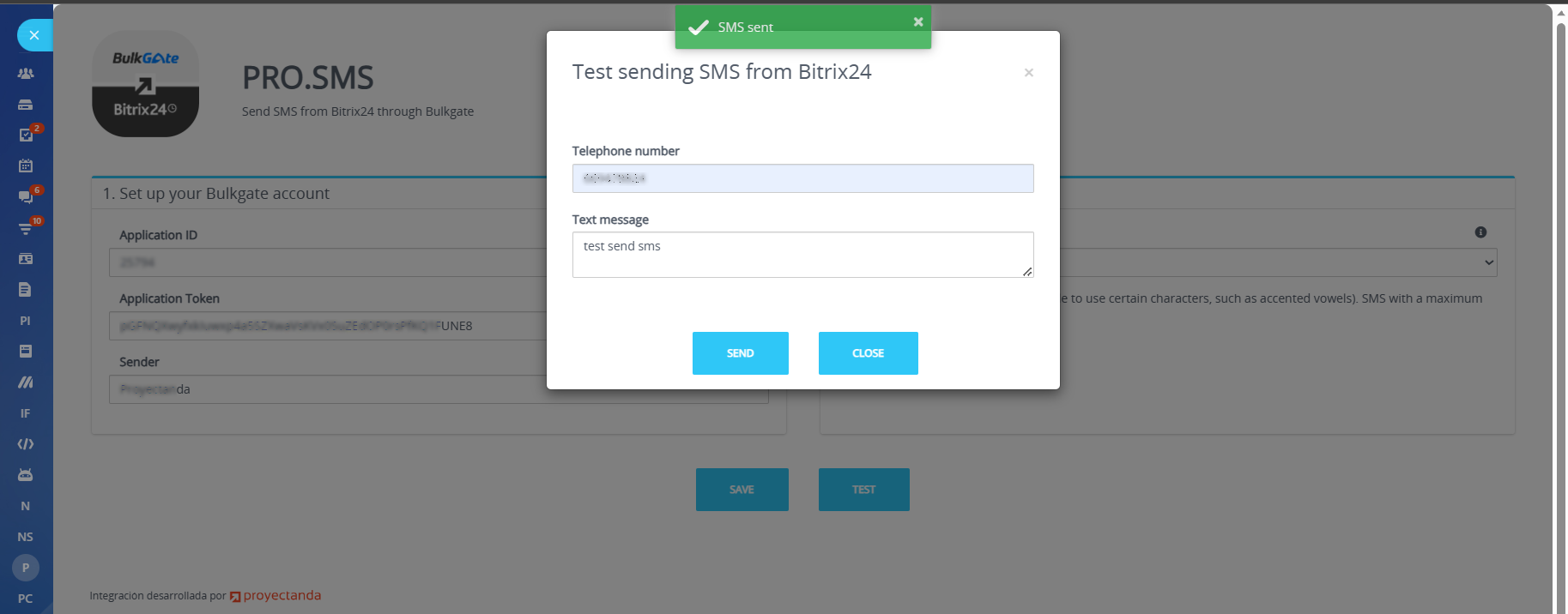Open the group/team icon in sidebar
The height and width of the screenshot is (614, 1568).
[x=26, y=74]
